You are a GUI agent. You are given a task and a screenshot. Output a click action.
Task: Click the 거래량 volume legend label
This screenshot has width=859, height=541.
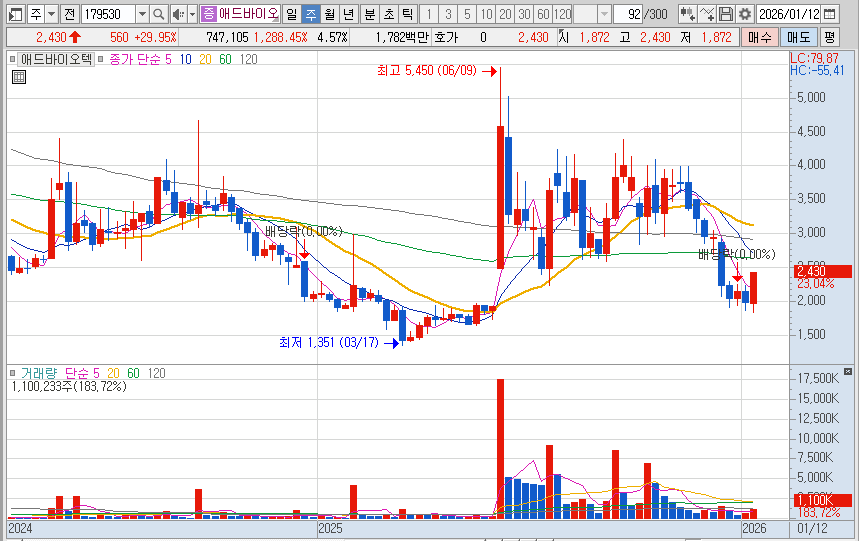[38, 373]
